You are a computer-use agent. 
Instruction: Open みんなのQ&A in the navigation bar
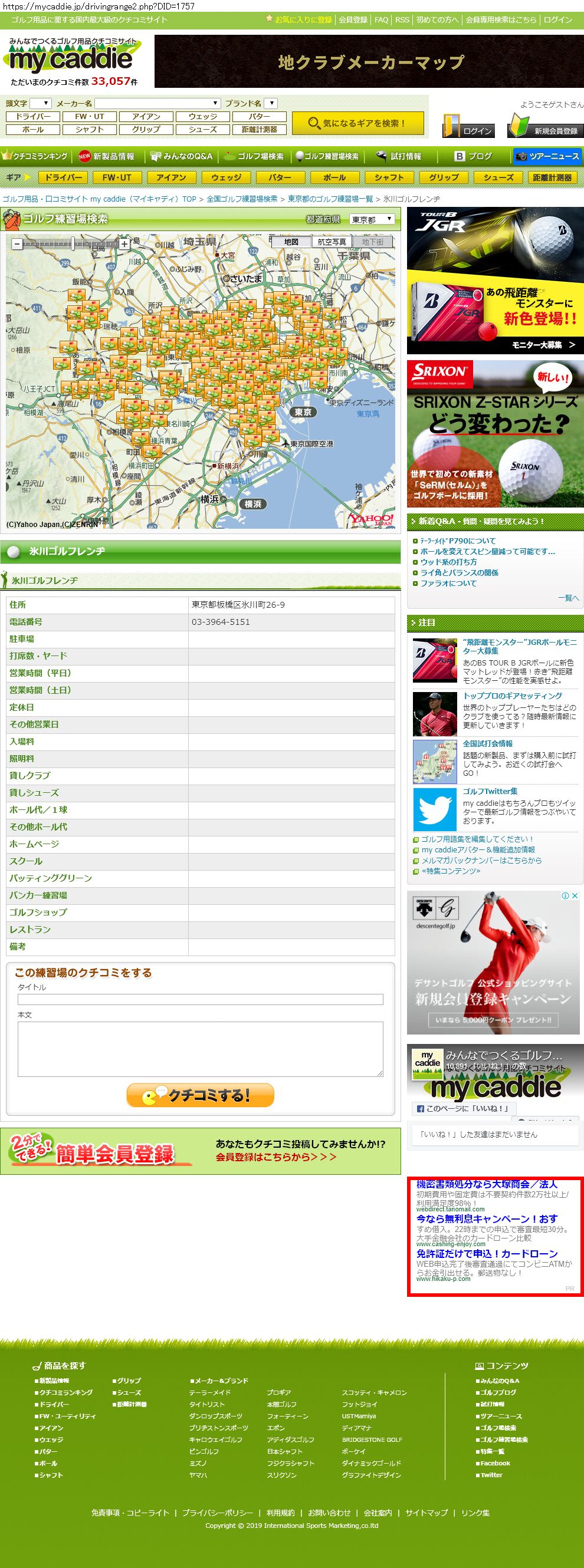(x=182, y=156)
